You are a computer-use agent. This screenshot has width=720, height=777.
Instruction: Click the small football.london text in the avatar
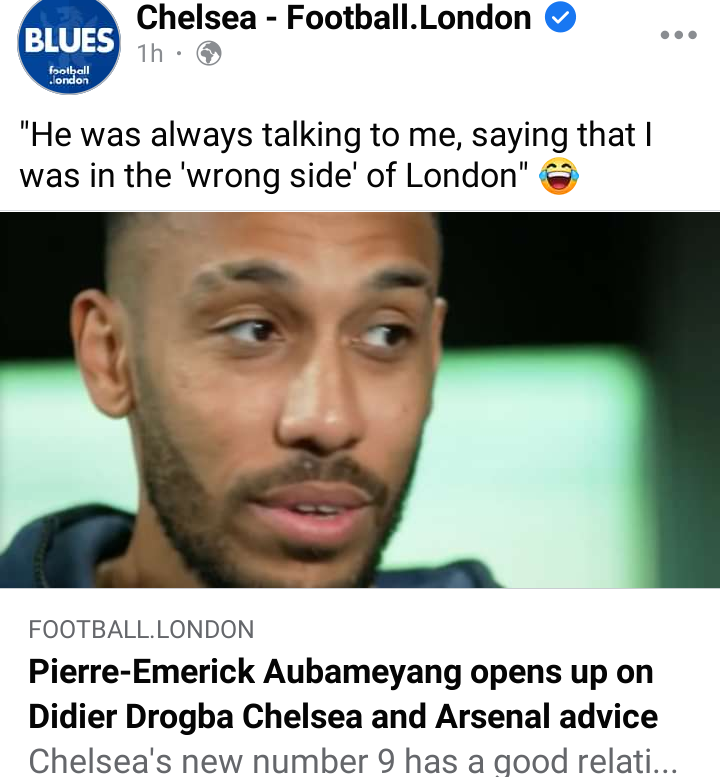[69, 75]
